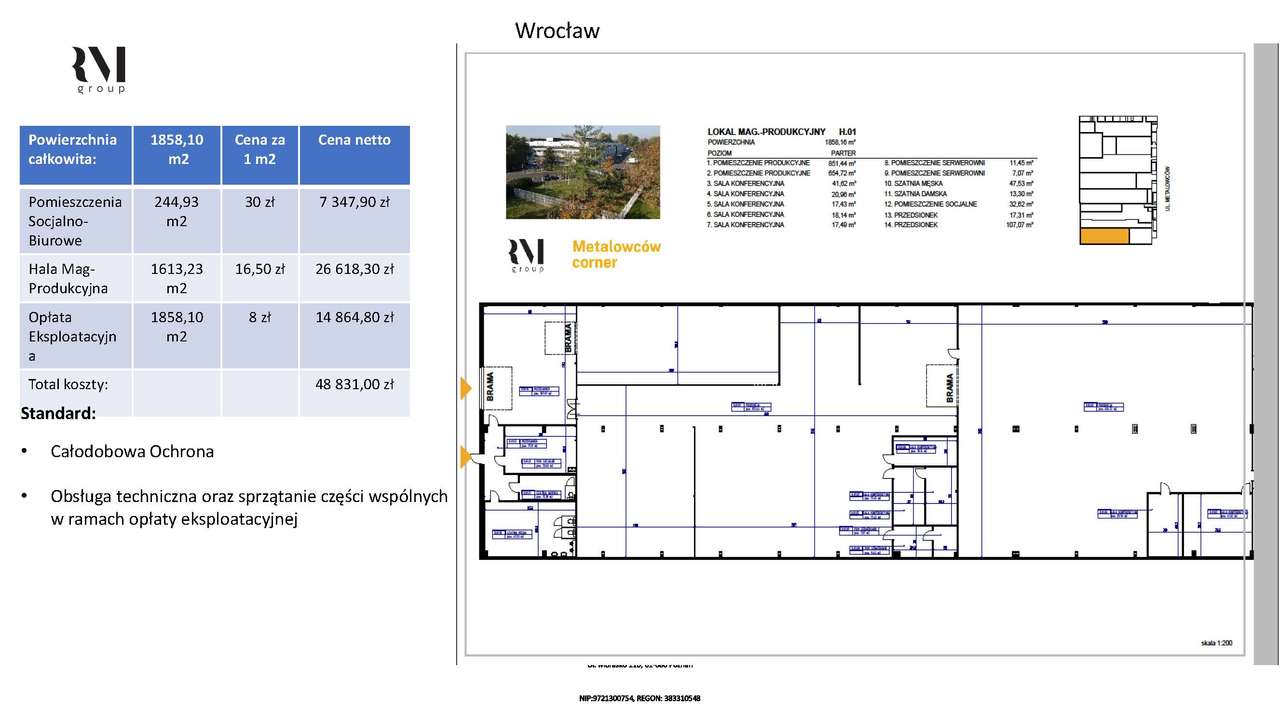Viewport: 1280px width, 720px height.
Task: Select legend row "2. POMIESZCZENIE PRODUKCYJNE"
Action: [782, 173]
